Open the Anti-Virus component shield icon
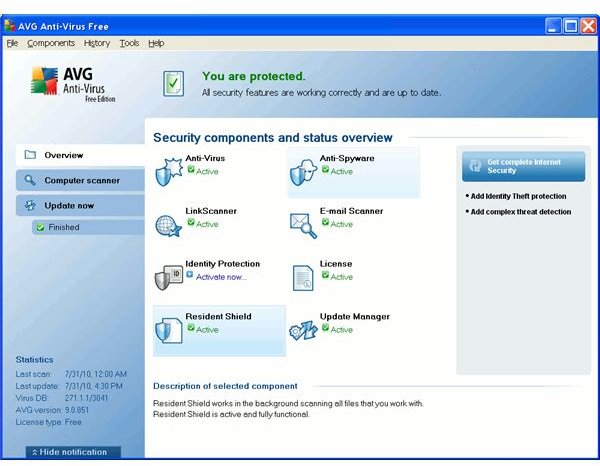600x466 pixels. pyautogui.click(x=168, y=172)
